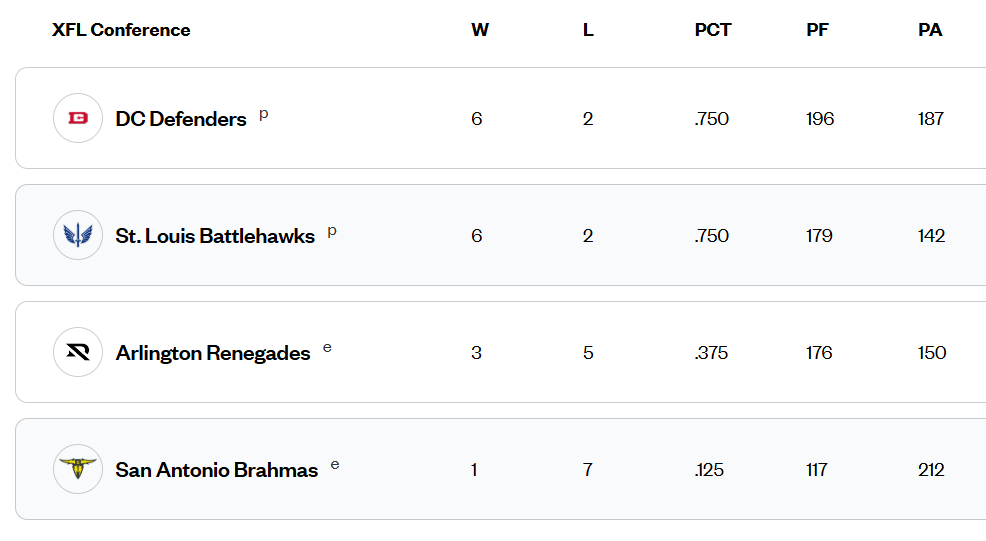Screen dimensions: 986x541
Task: Click the PCT column header
Action: (x=713, y=30)
